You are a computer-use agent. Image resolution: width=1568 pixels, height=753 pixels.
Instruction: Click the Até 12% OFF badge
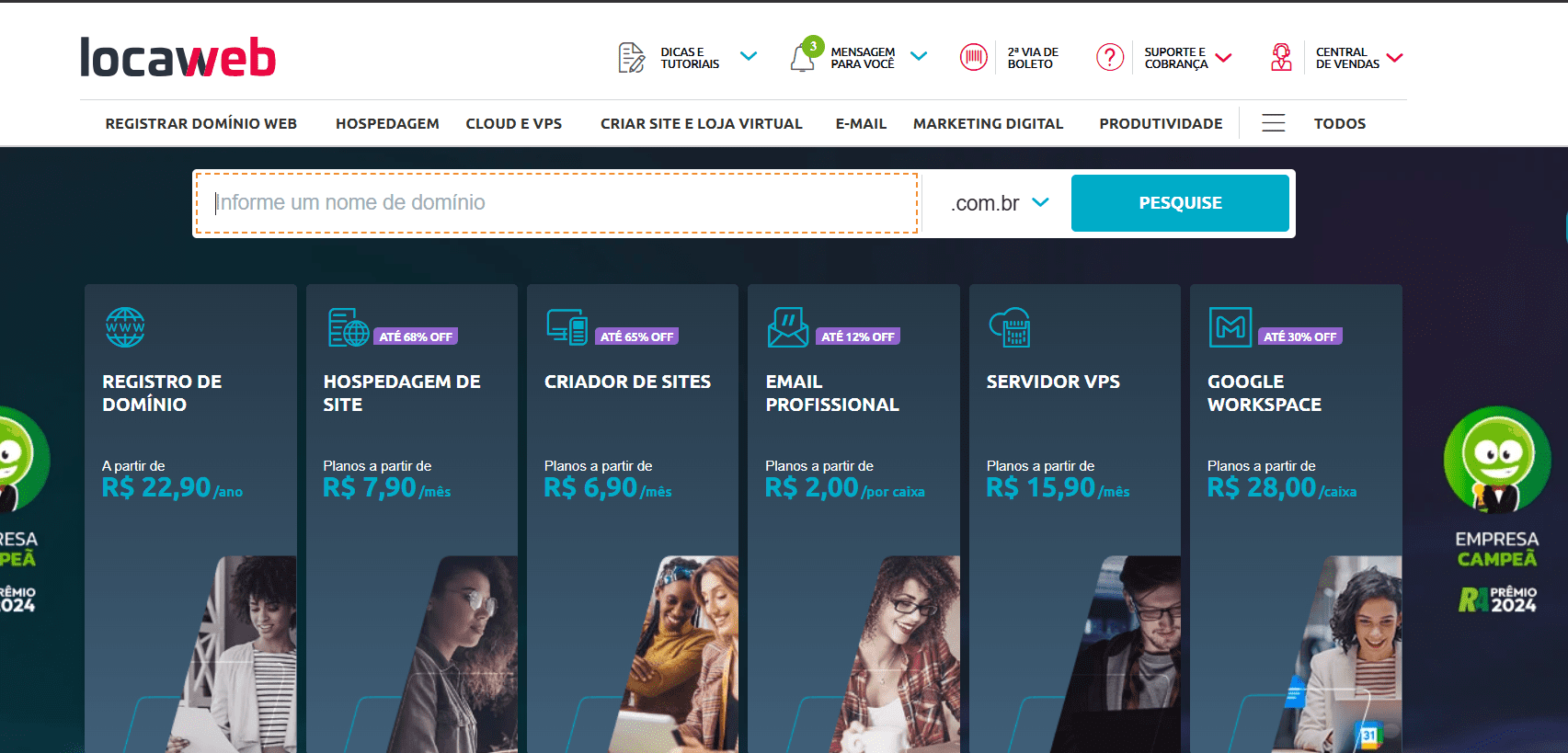[x=858, y=337]
